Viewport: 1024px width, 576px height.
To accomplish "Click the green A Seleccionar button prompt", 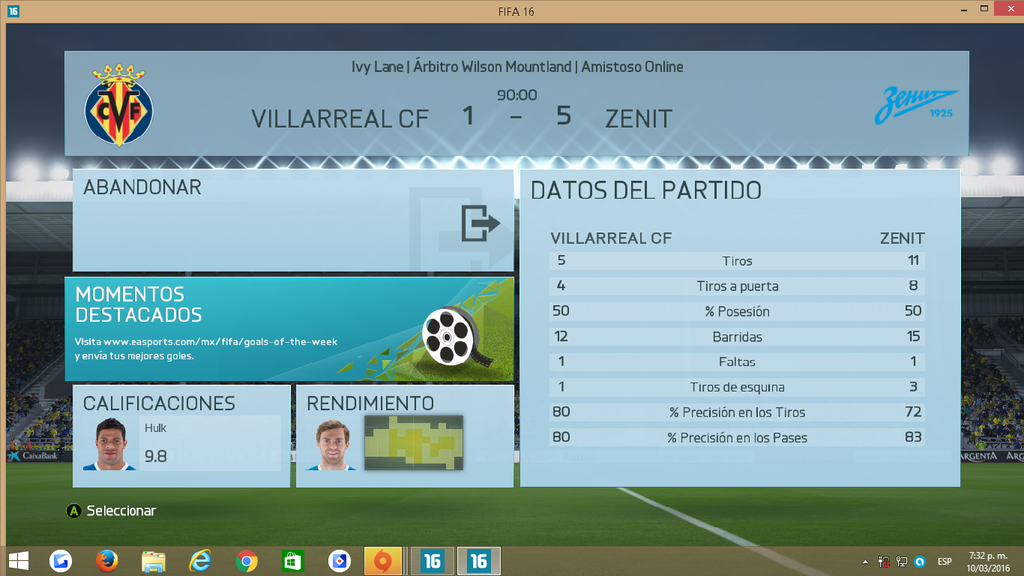I will coord(112,511).
